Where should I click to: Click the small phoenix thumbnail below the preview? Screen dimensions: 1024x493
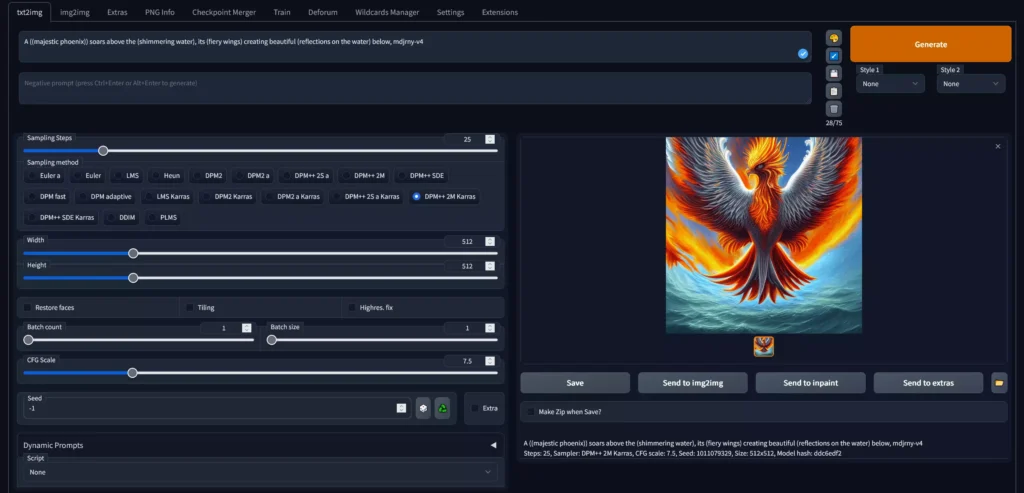click(764, 346)
